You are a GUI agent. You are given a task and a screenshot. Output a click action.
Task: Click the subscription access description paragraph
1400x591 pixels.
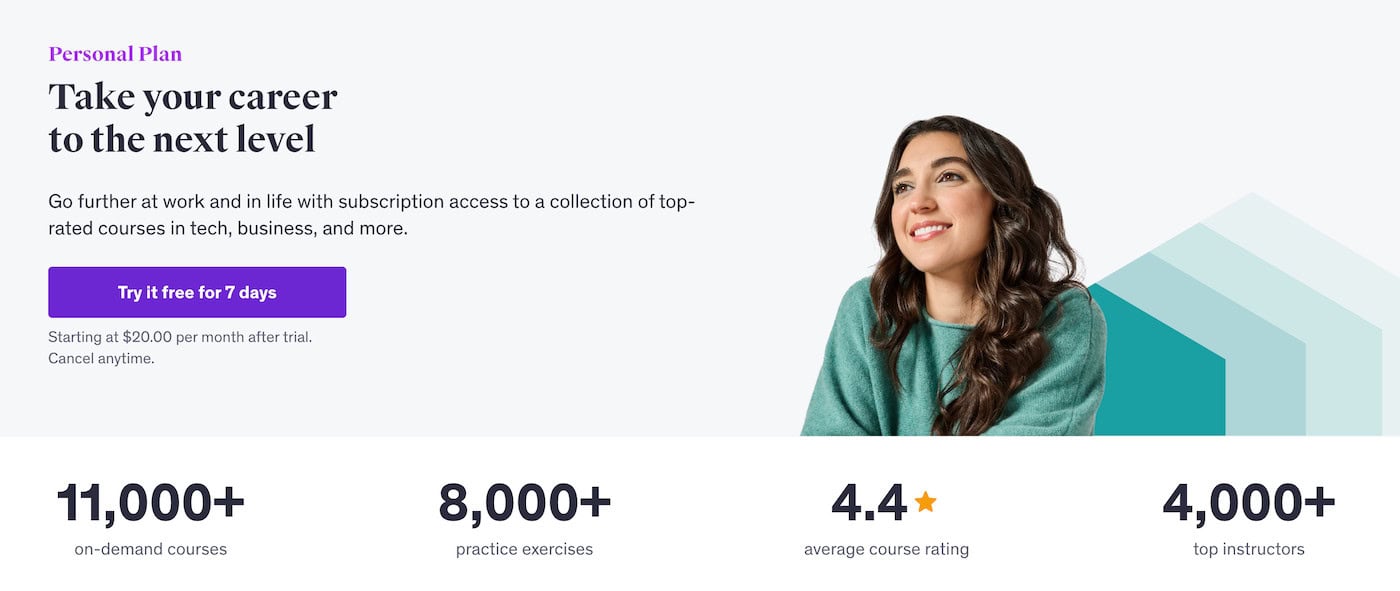point(371,215)
